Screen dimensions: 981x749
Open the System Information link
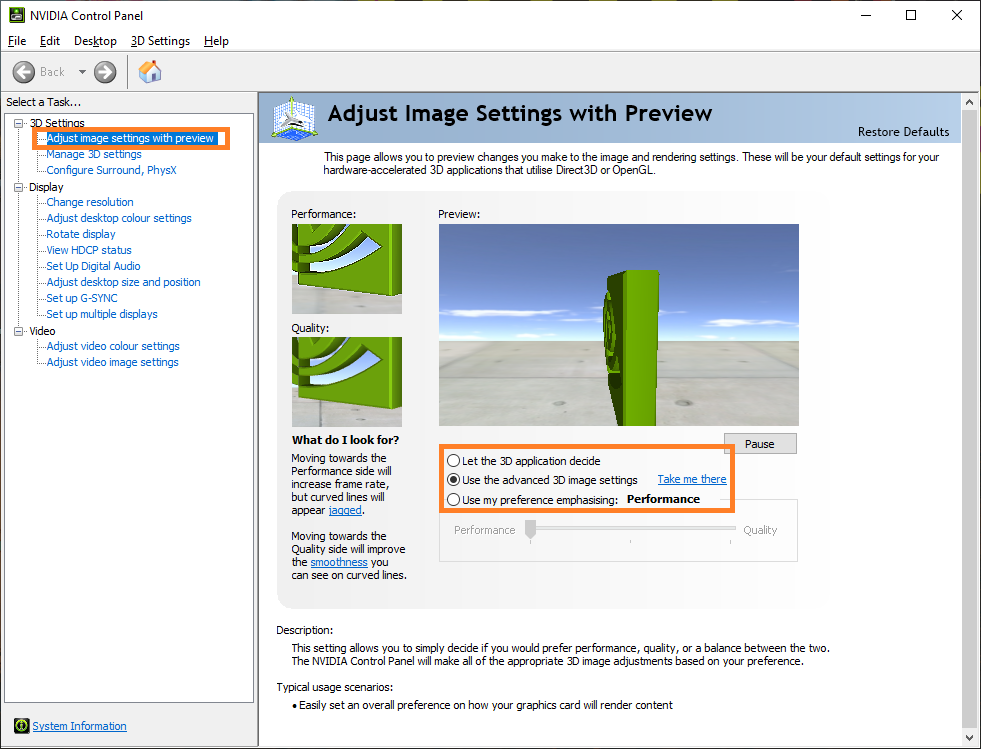coord(79,726)
